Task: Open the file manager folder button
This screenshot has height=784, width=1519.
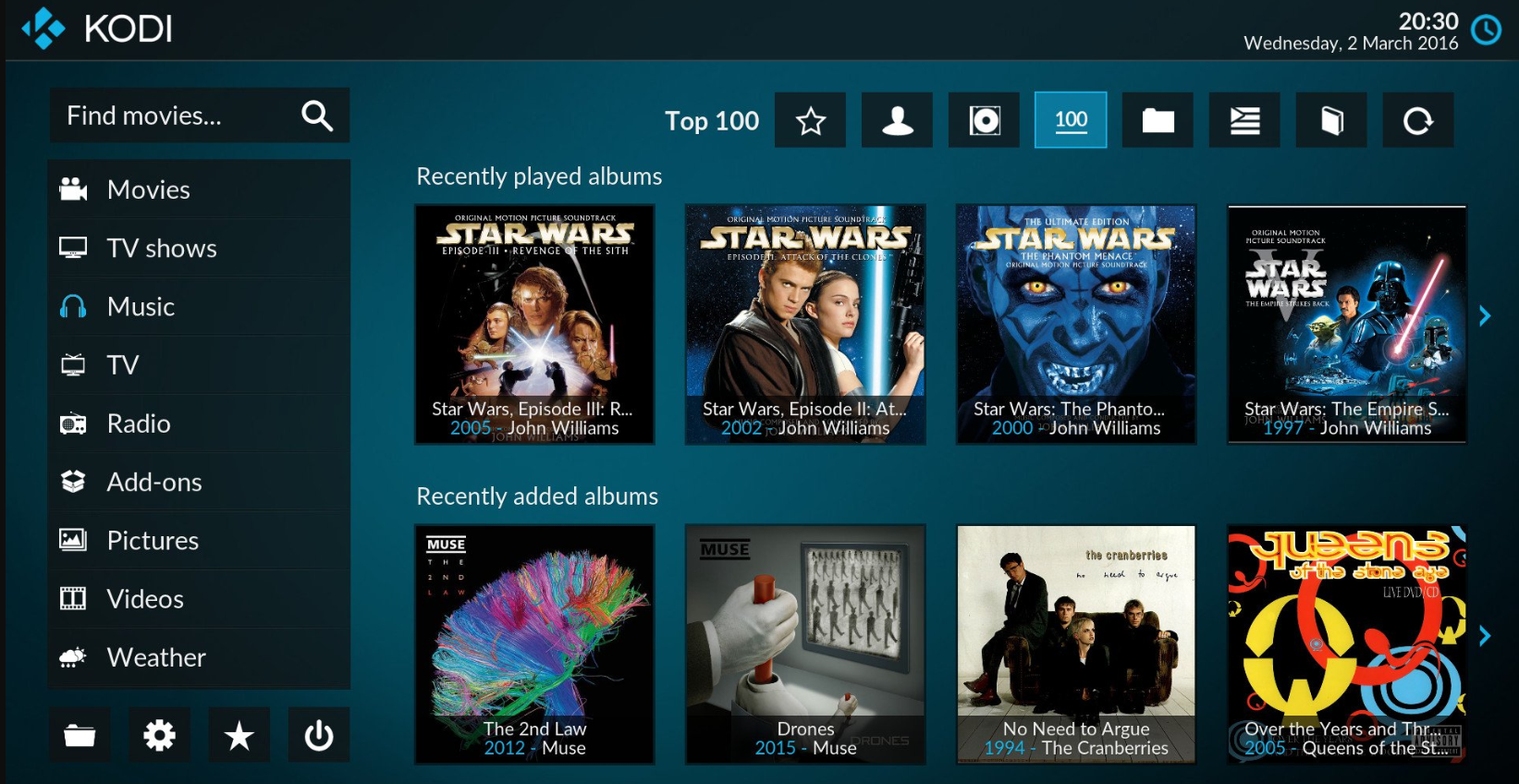Action: click(80, 735)
